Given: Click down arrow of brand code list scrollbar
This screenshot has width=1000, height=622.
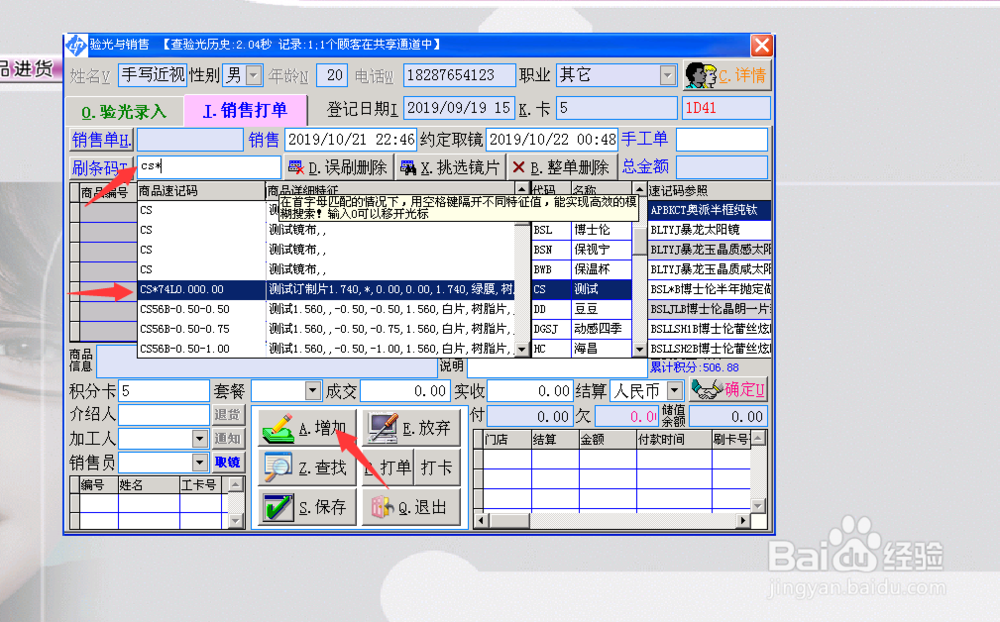Looking at the screenshot, I should pyautogui.click(x=640, y=350).
